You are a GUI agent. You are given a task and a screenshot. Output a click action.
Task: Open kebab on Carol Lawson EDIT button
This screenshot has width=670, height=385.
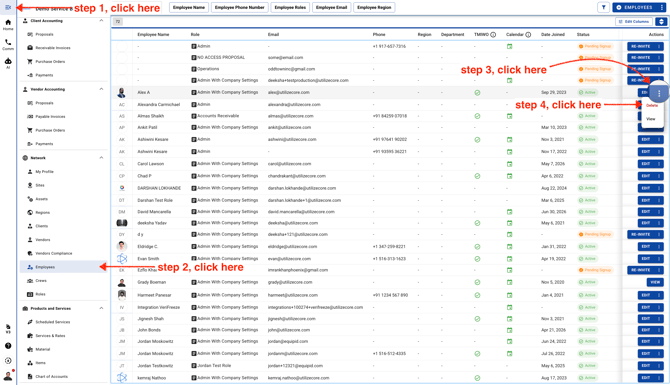tap(659, 164)
